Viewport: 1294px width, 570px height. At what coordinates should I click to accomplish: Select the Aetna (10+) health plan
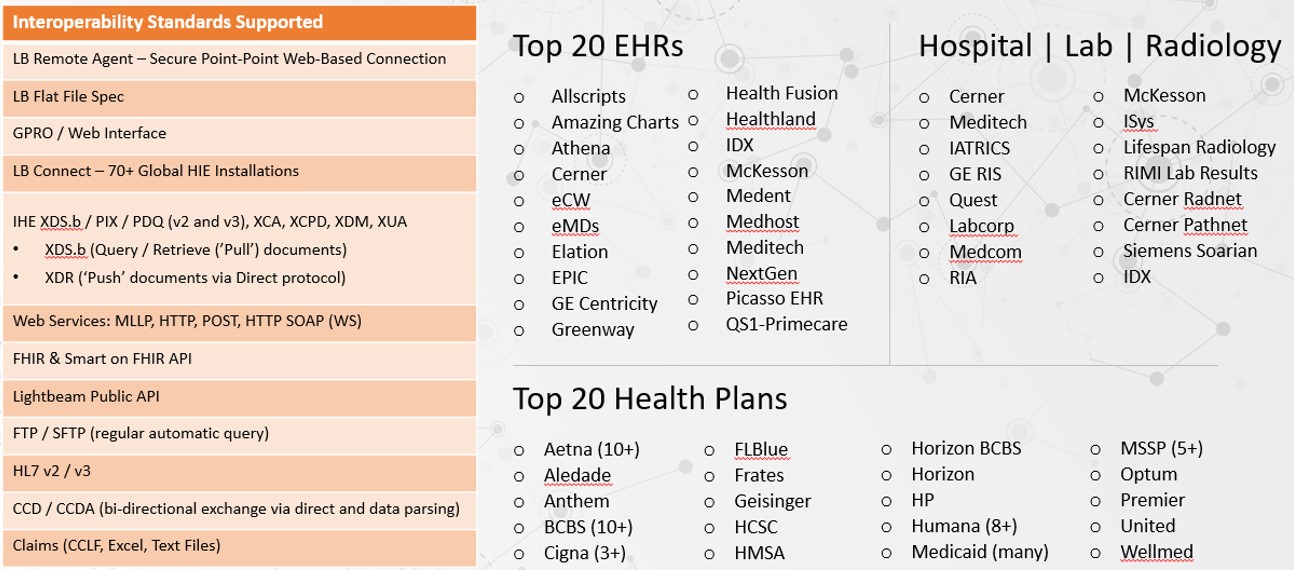click(x=592, y=449)
